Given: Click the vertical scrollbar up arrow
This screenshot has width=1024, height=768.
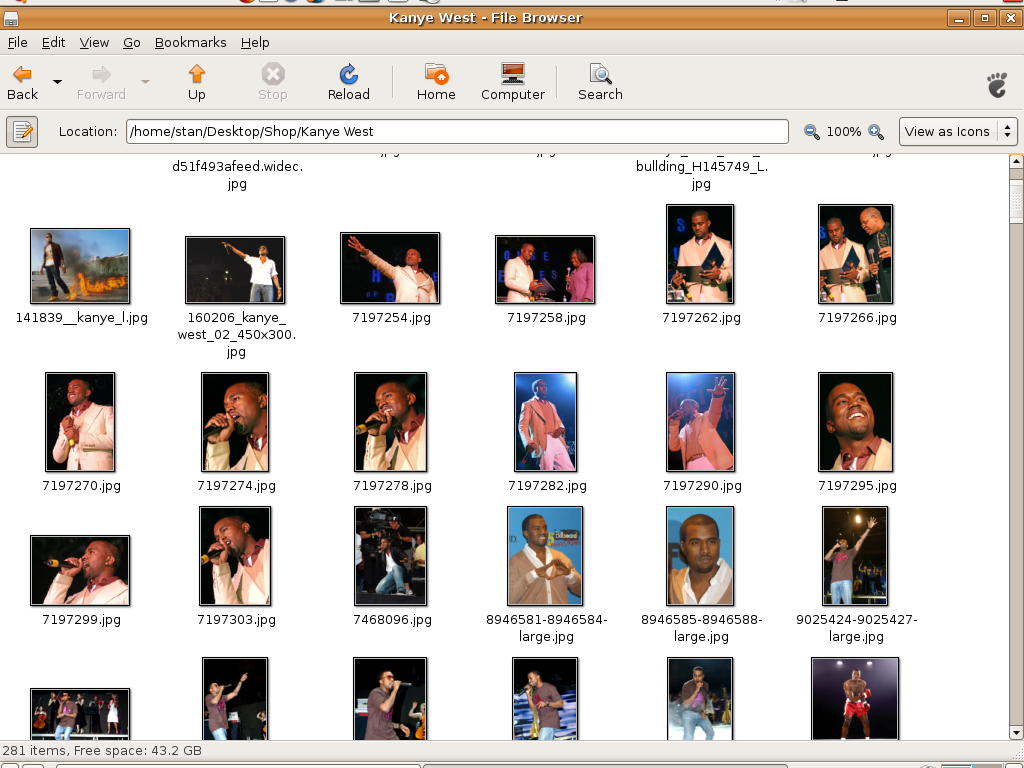Looking at the screenshot, I should 1016,161.
